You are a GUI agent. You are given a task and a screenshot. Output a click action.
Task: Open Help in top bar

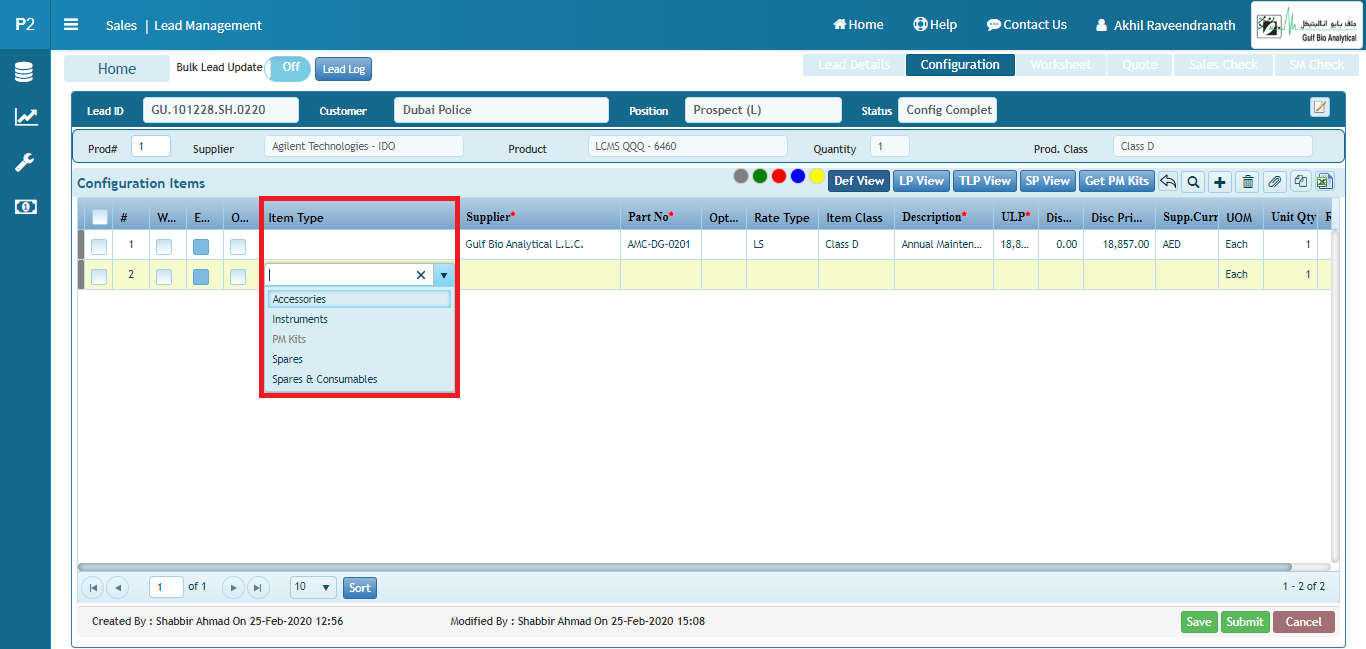pos(935,25)
